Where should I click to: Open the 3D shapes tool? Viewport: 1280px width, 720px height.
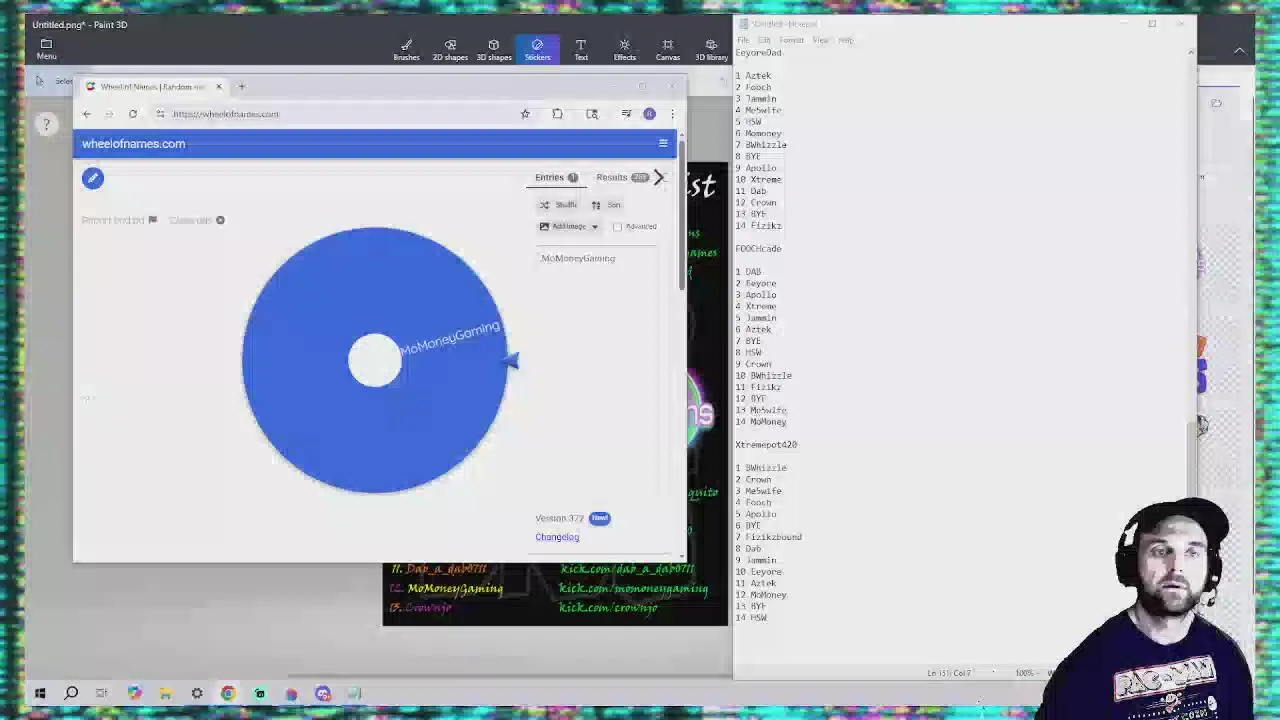pyautogui.click(x=493, y=50)
